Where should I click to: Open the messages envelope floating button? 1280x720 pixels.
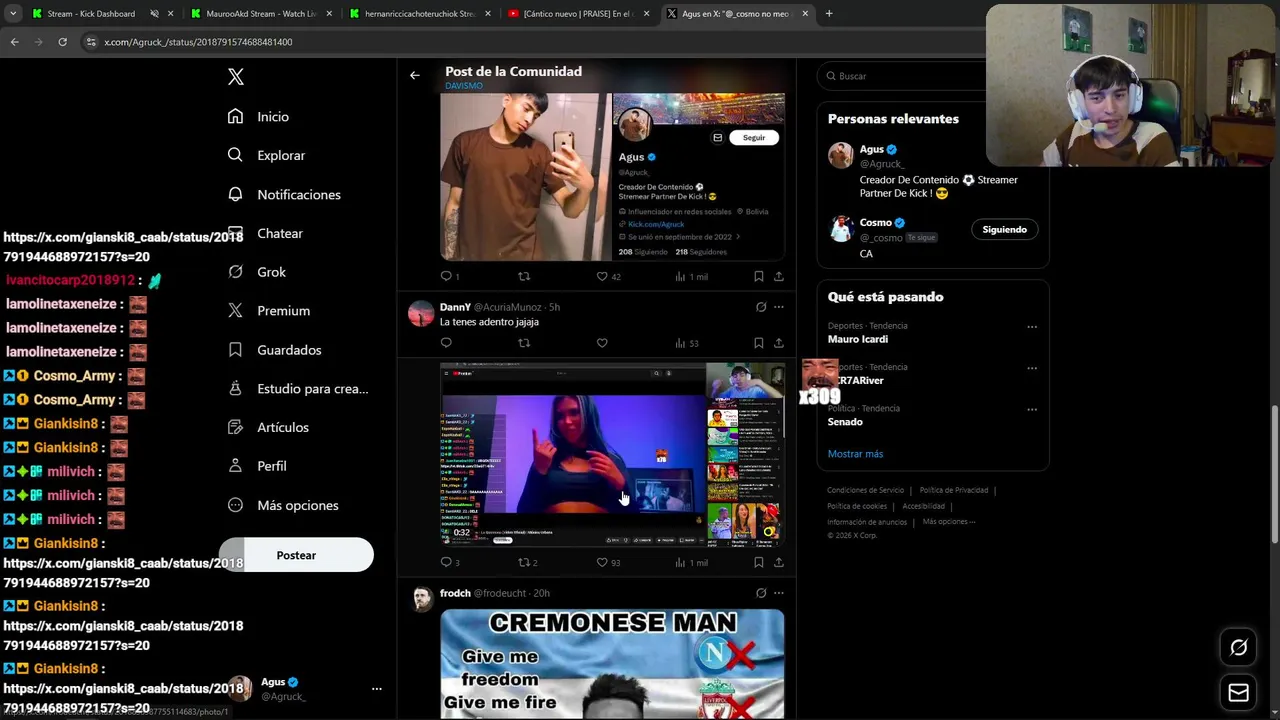point(1238,693)
